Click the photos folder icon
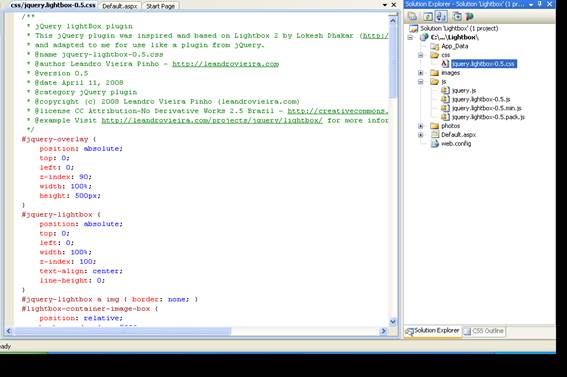The height and width of the screenshot is (377, 567). point(435,126)
